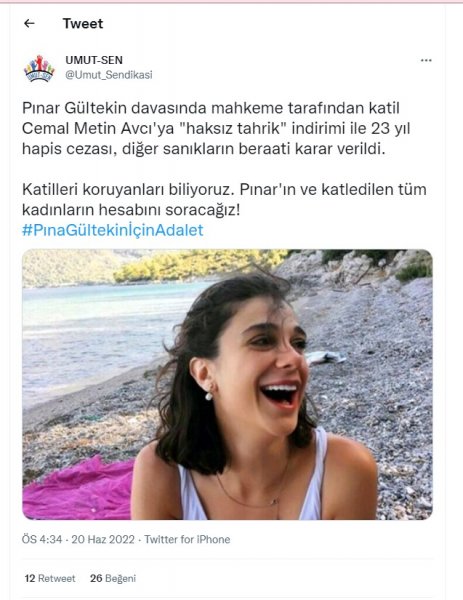The image size is (463, 600).
Task: Open the attached beach photo
Action: (x=227, y=384)
